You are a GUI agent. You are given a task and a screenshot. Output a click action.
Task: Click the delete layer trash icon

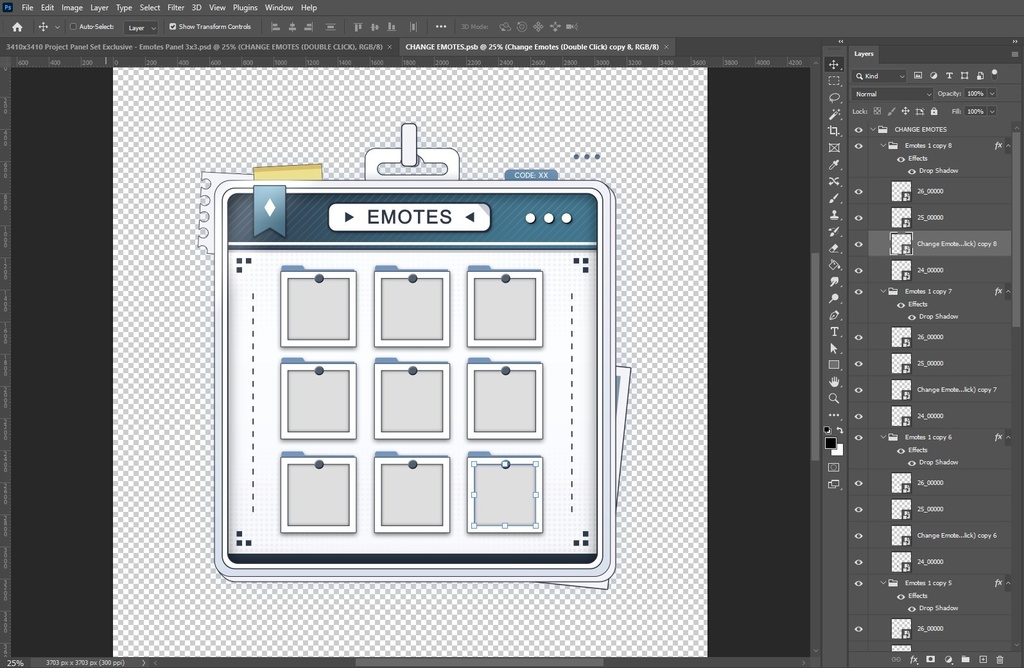pos(1000,660)
